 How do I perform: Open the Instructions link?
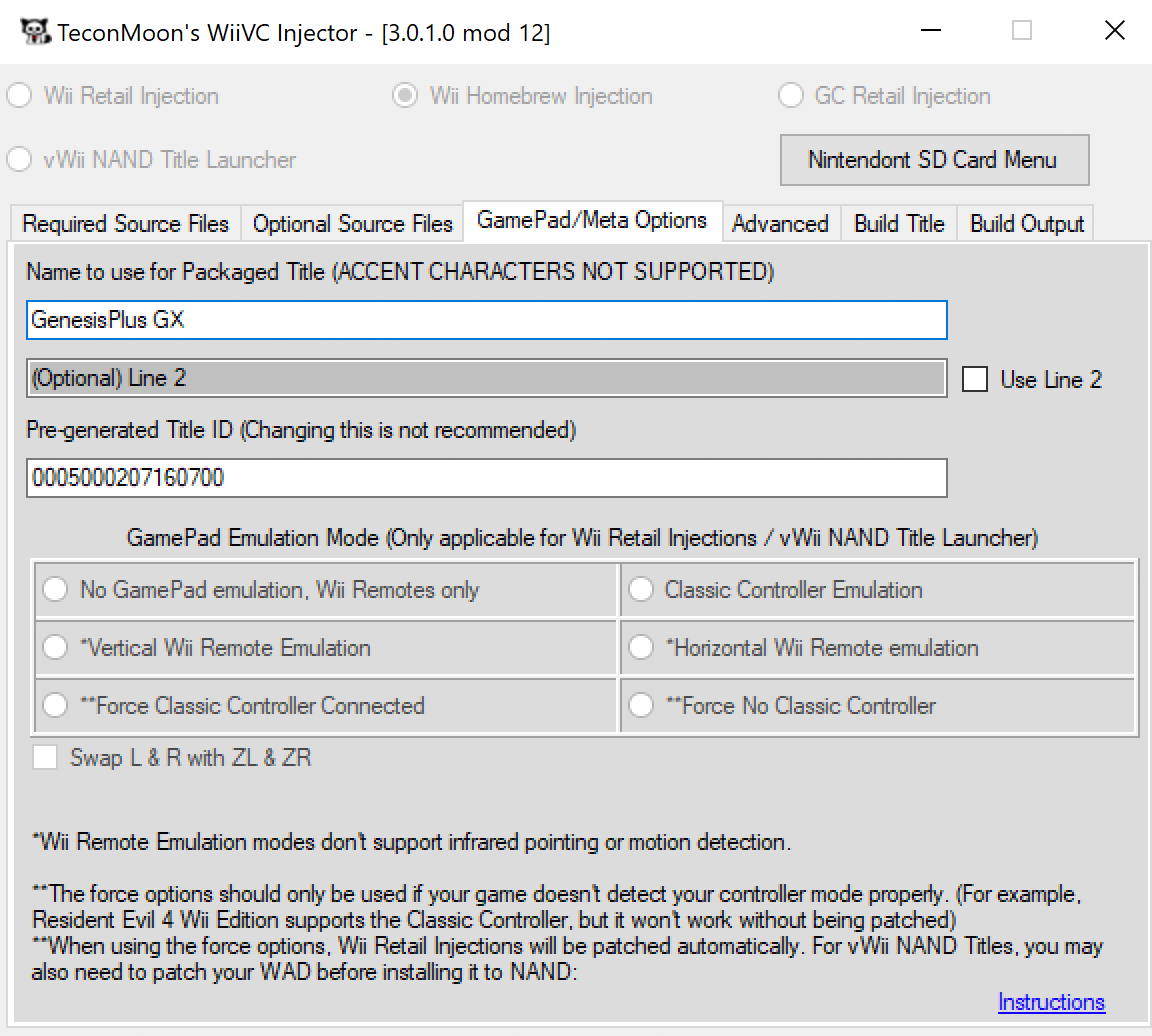pos(1051,1002)
